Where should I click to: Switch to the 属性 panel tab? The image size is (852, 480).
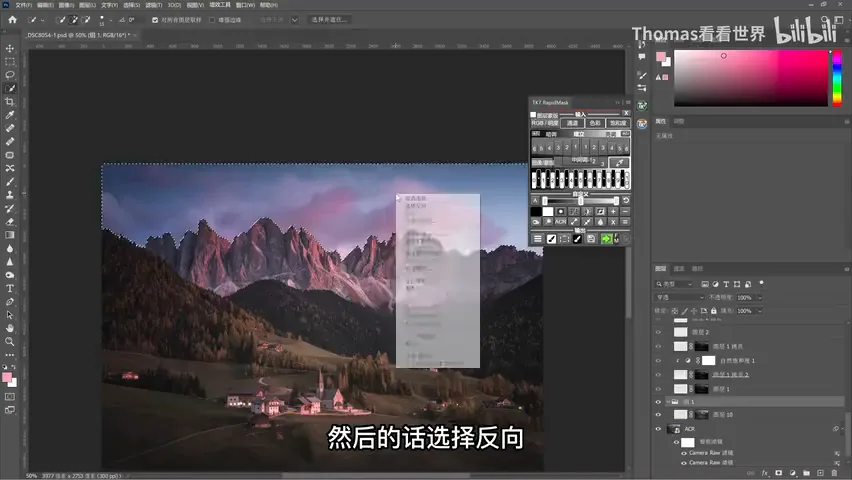click(x=661, y=121)
